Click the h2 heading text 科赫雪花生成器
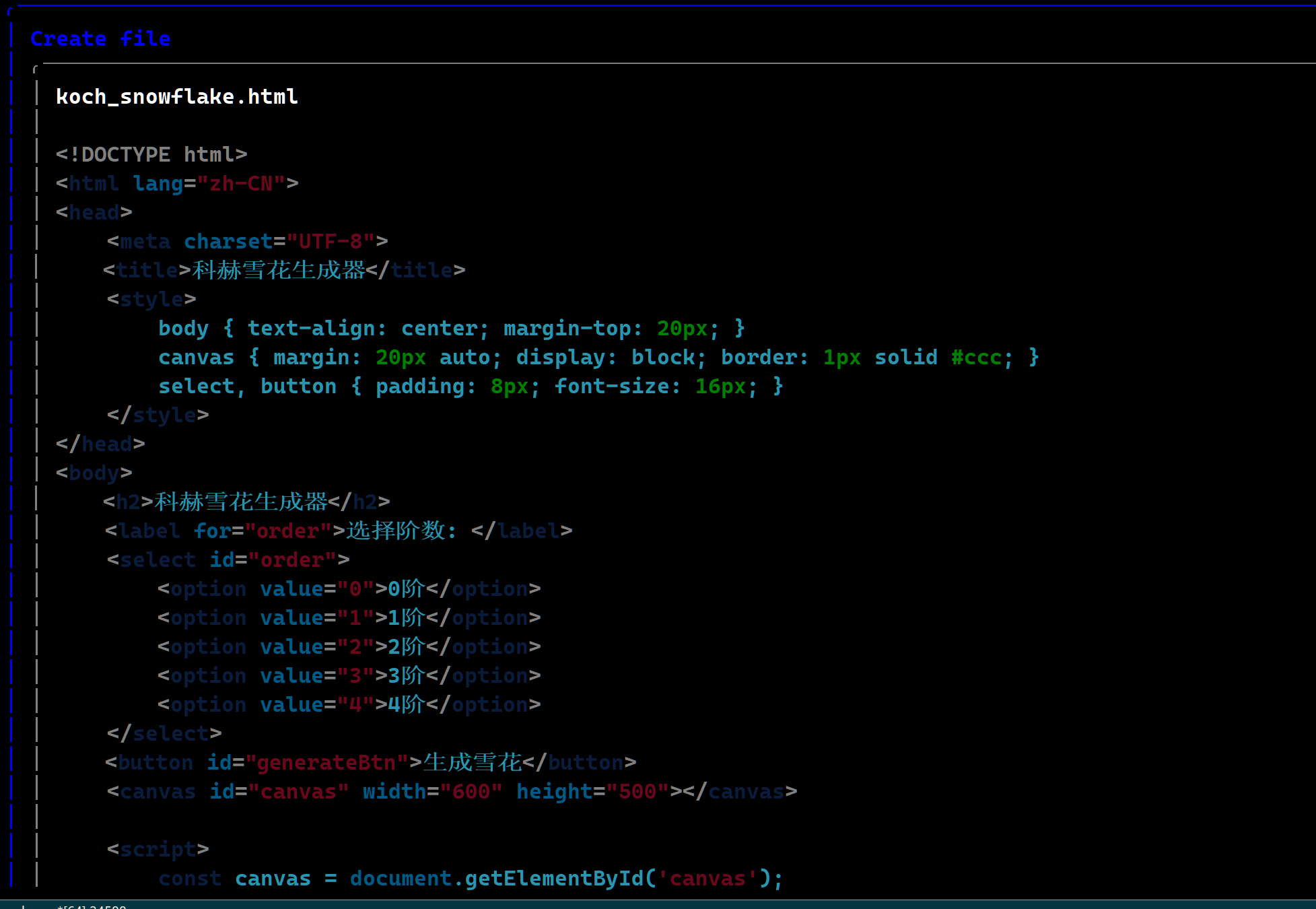Image resolution: width=1316 pixels, height=909 pixels. click(241, 502)
